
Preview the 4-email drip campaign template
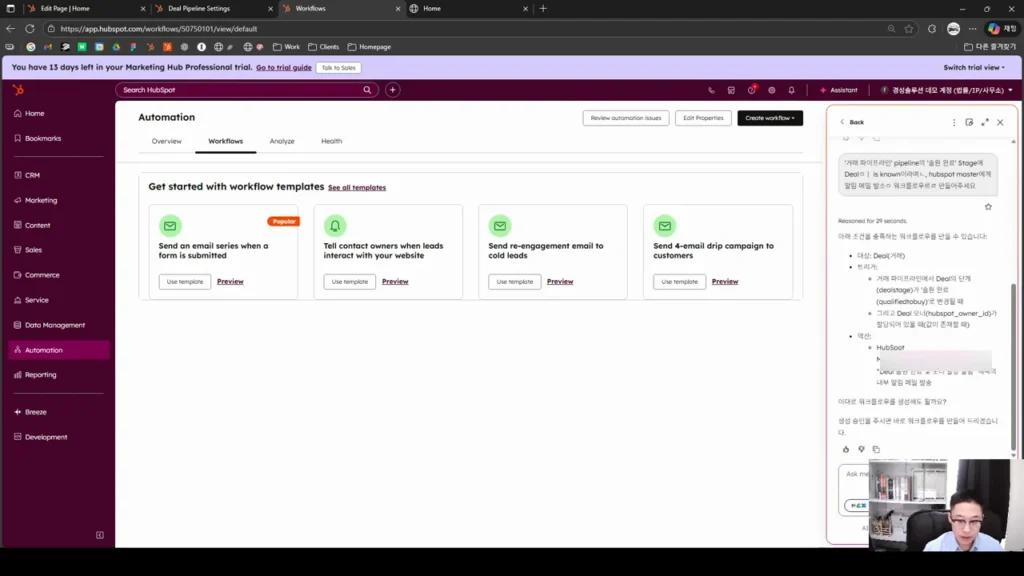click(x=725, y=281)
